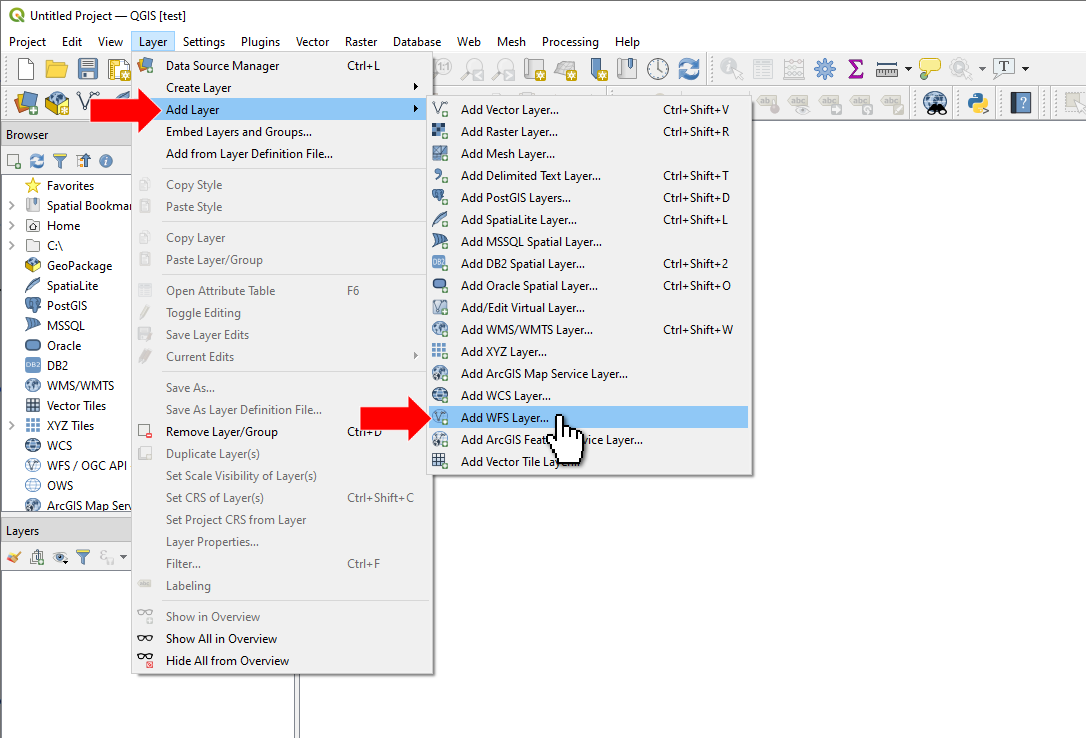Click the Zoom Last magnifier icon
Image resolution: width=1086 pixels, height=738 pixels.
coord(473,69)
